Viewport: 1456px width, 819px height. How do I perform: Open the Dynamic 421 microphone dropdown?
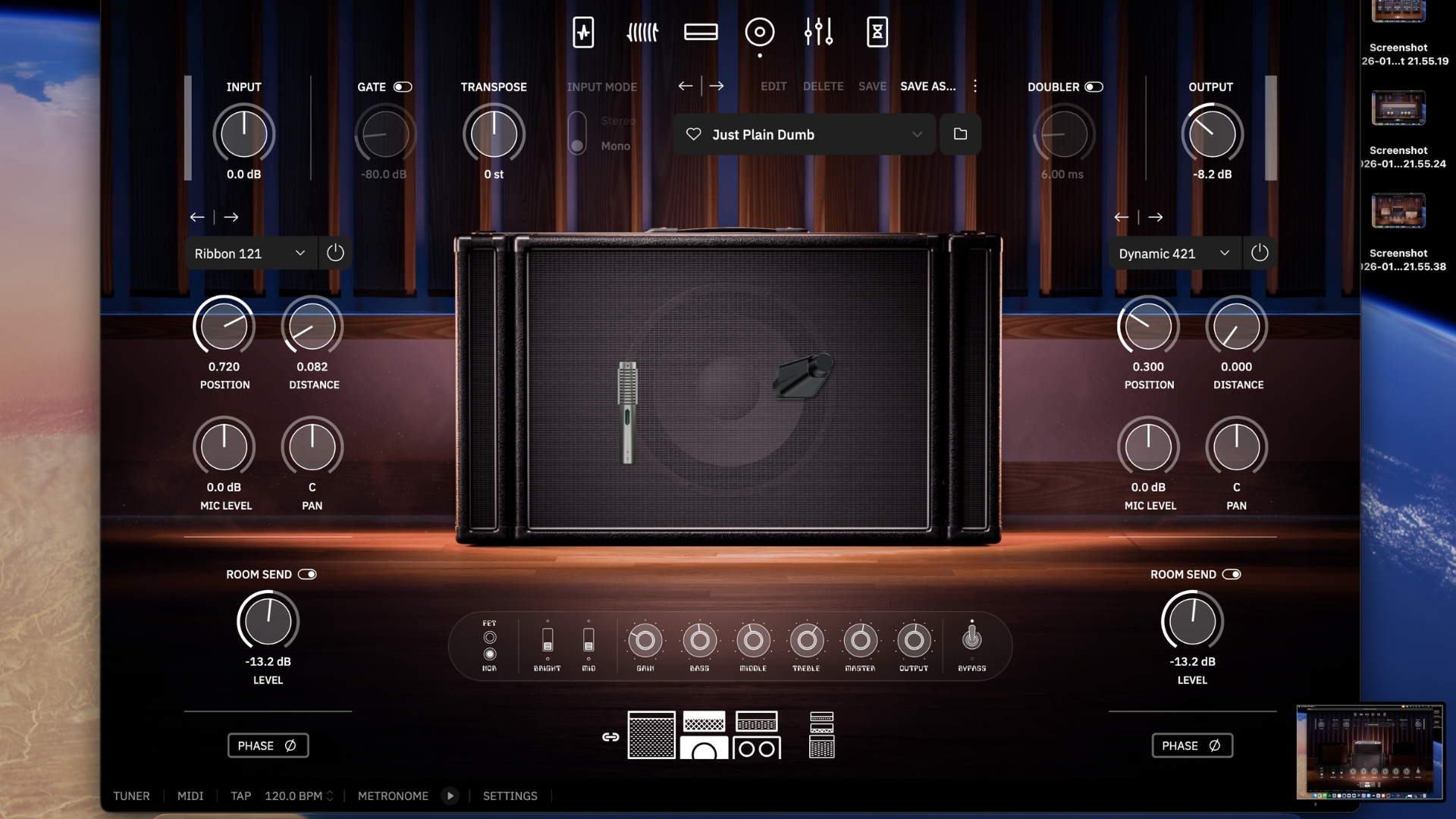[1175, 253]
